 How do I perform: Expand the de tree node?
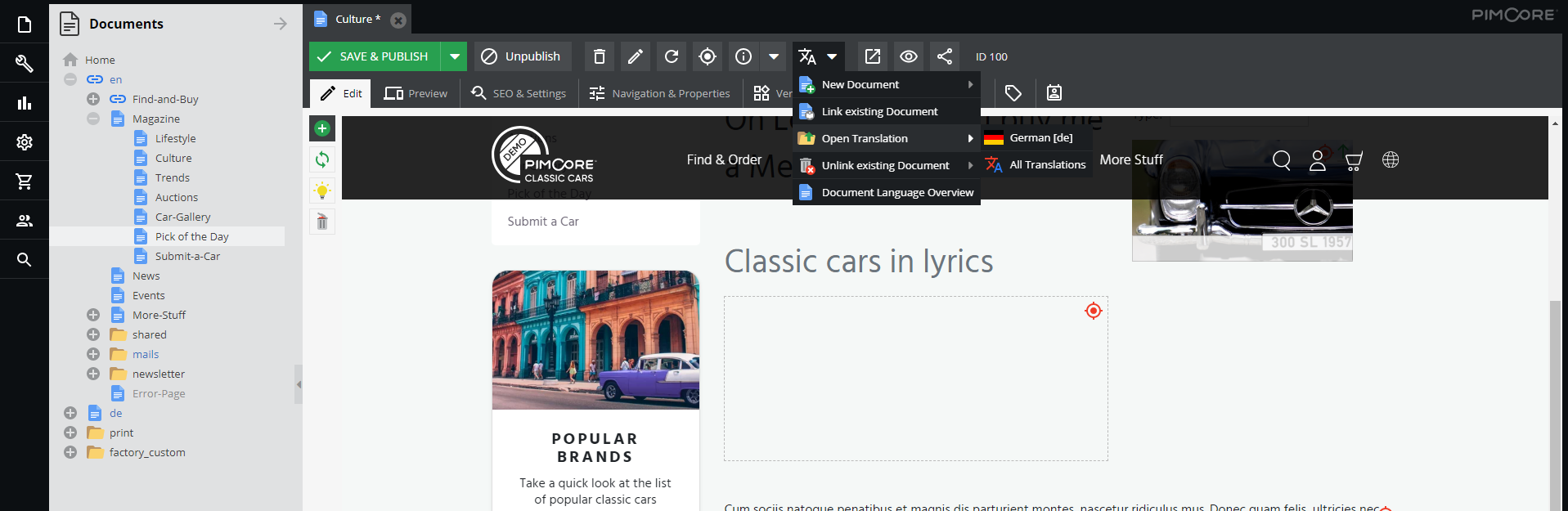coord(70,413)
